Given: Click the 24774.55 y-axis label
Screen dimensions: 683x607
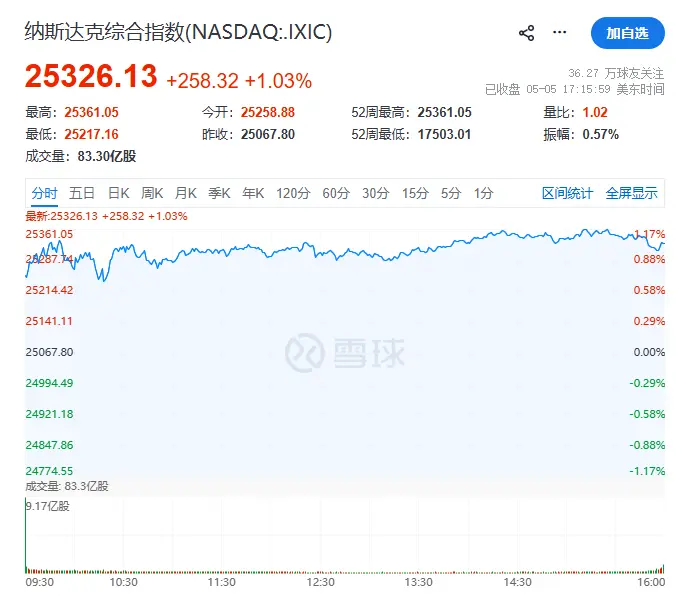Looking at the screenshot, I should click(x=49, y=471).
